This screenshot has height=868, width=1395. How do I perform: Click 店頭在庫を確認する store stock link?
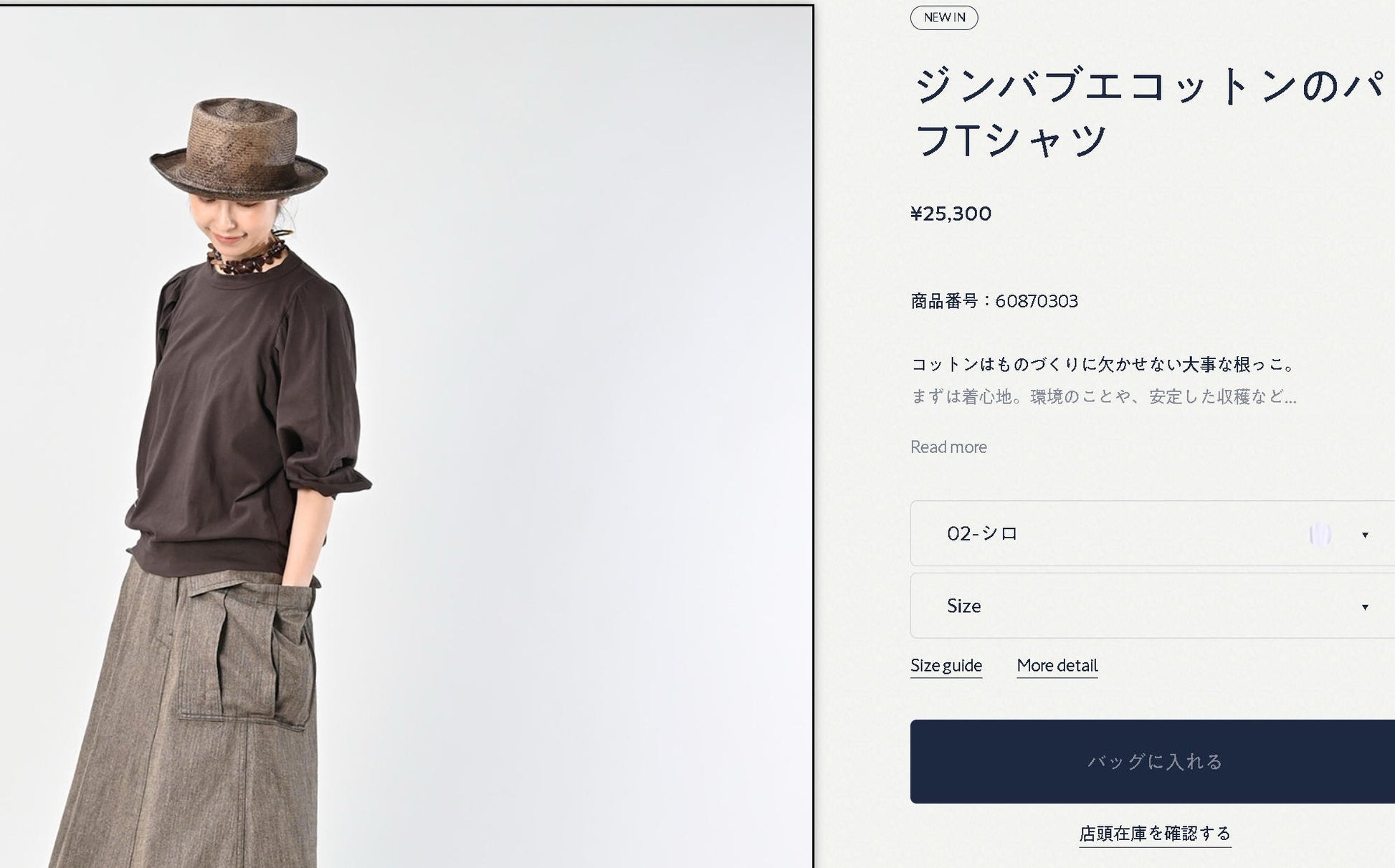coord(1155,834)
